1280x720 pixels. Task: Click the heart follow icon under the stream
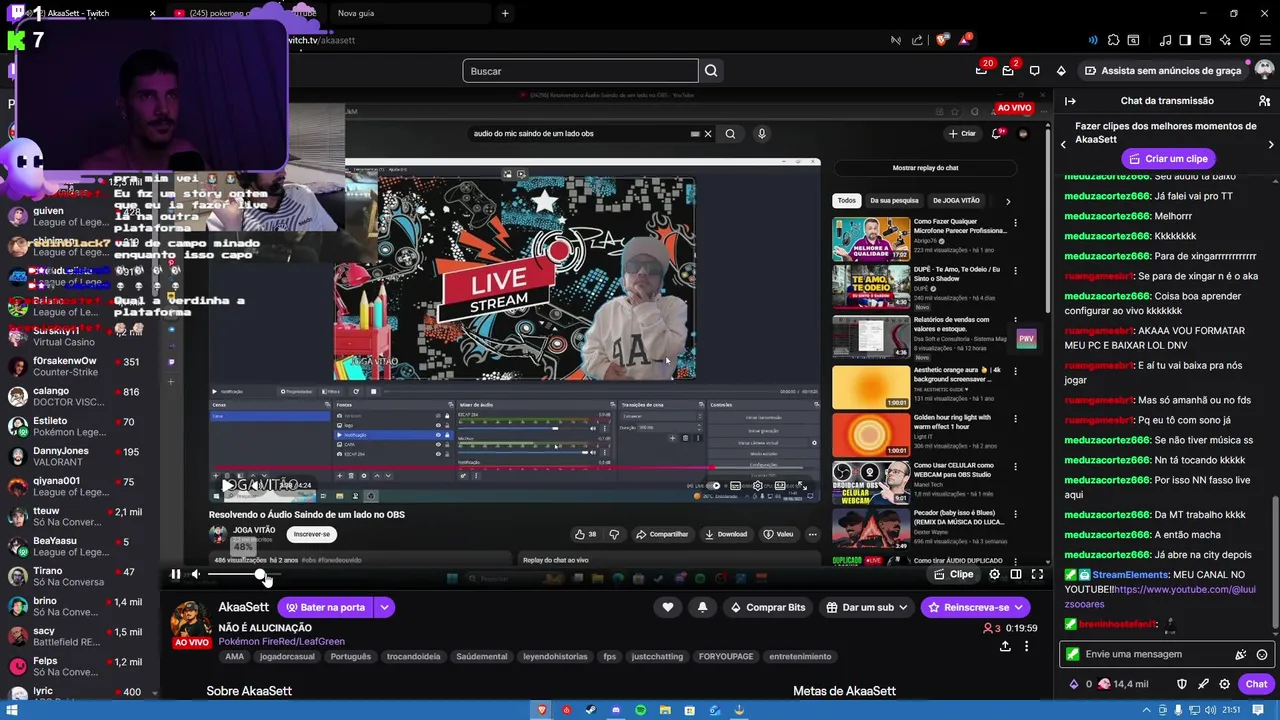coord(668,607)
